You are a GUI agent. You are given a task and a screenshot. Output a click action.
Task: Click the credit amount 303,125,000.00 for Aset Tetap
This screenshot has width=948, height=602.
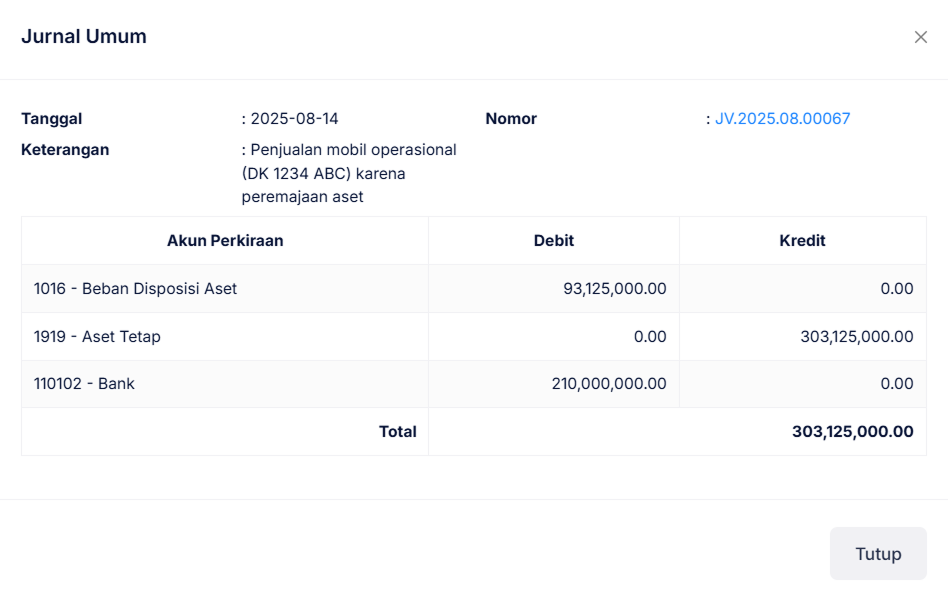856,337
